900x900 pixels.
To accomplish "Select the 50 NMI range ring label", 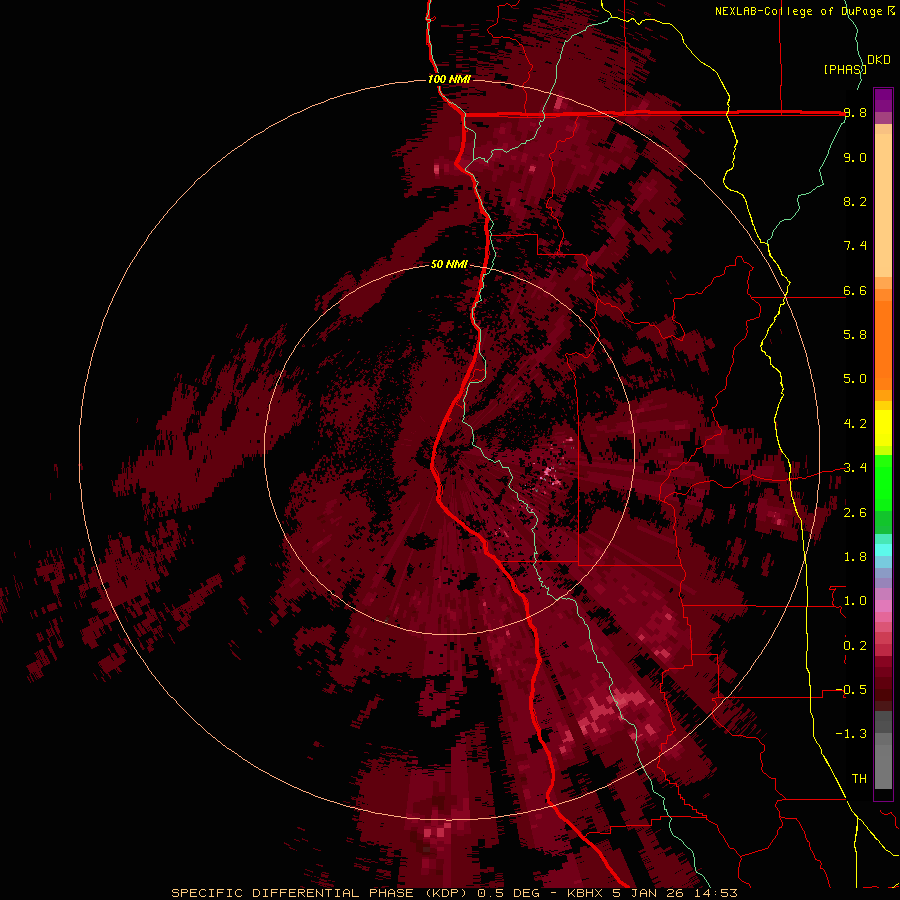I will [449, 264].
